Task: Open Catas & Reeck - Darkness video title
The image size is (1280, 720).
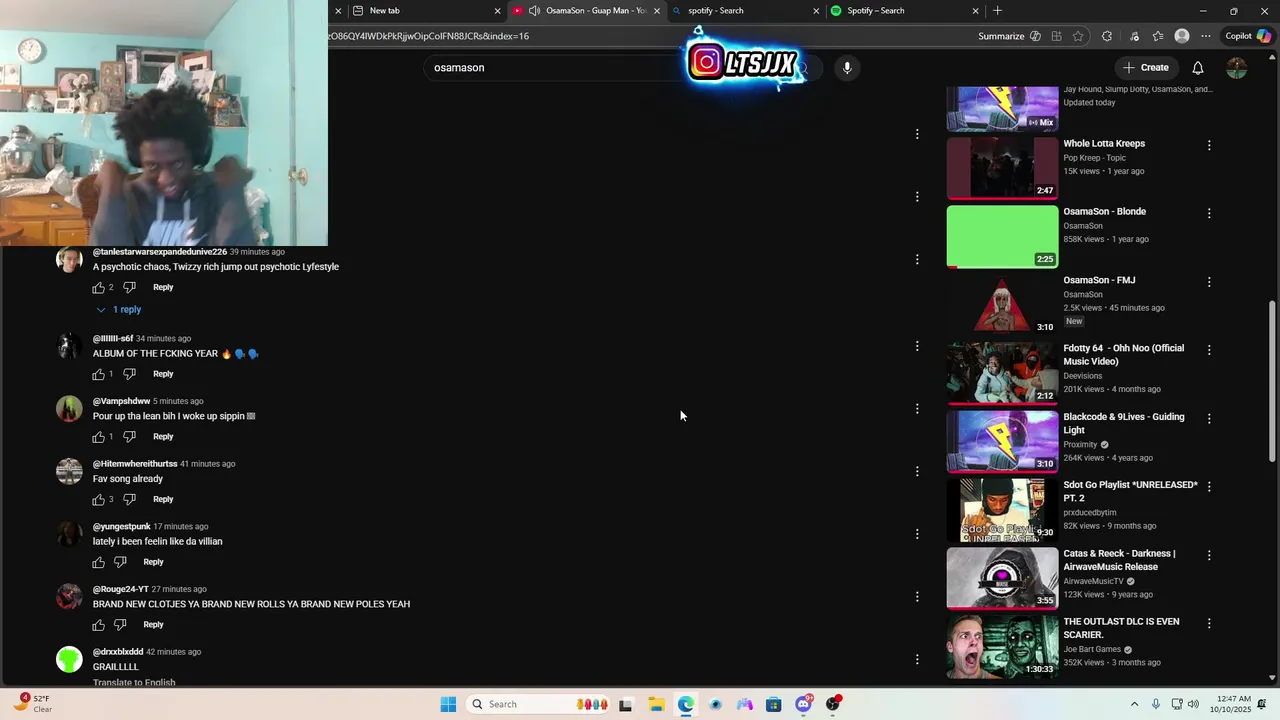Action: [x=1119, y=560]
